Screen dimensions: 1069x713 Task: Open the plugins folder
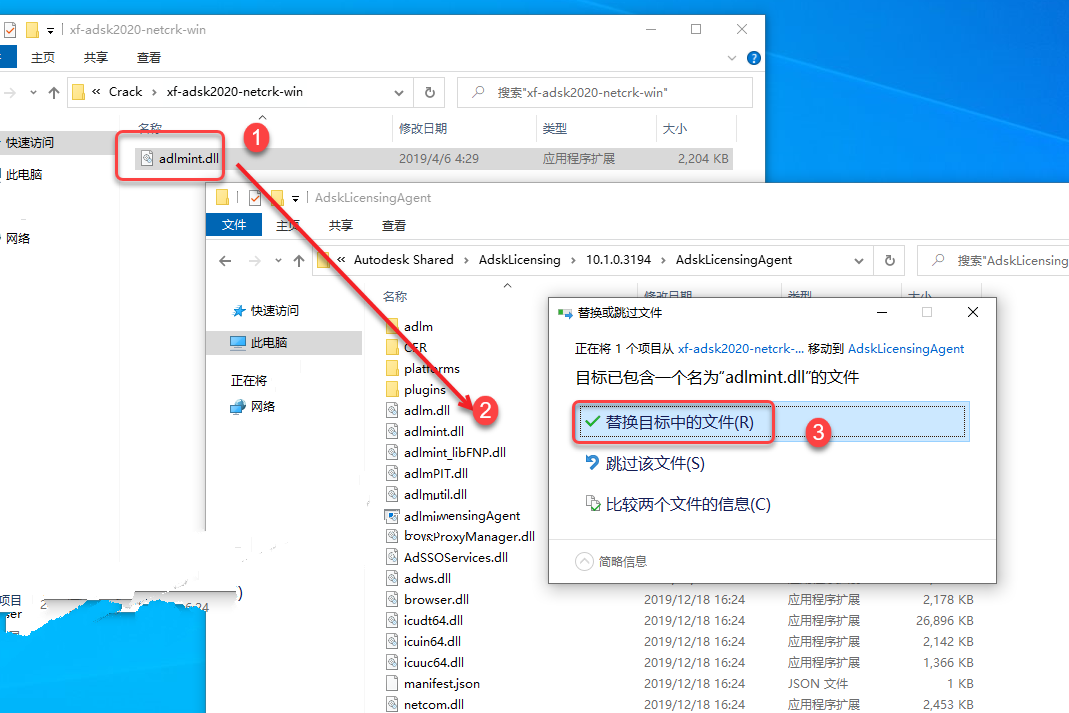424,390
